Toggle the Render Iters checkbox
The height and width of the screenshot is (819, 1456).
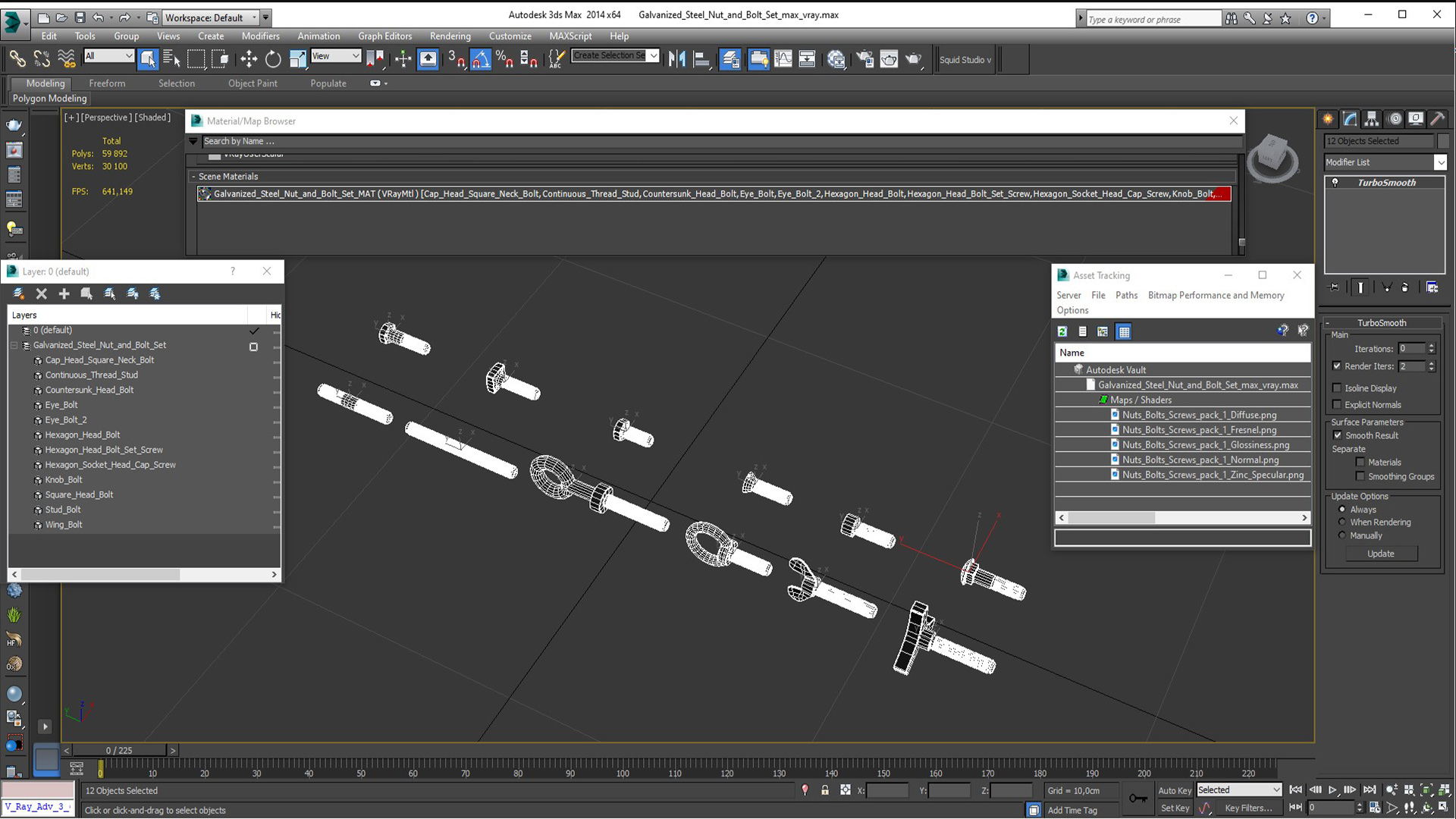click(1337, 366)
